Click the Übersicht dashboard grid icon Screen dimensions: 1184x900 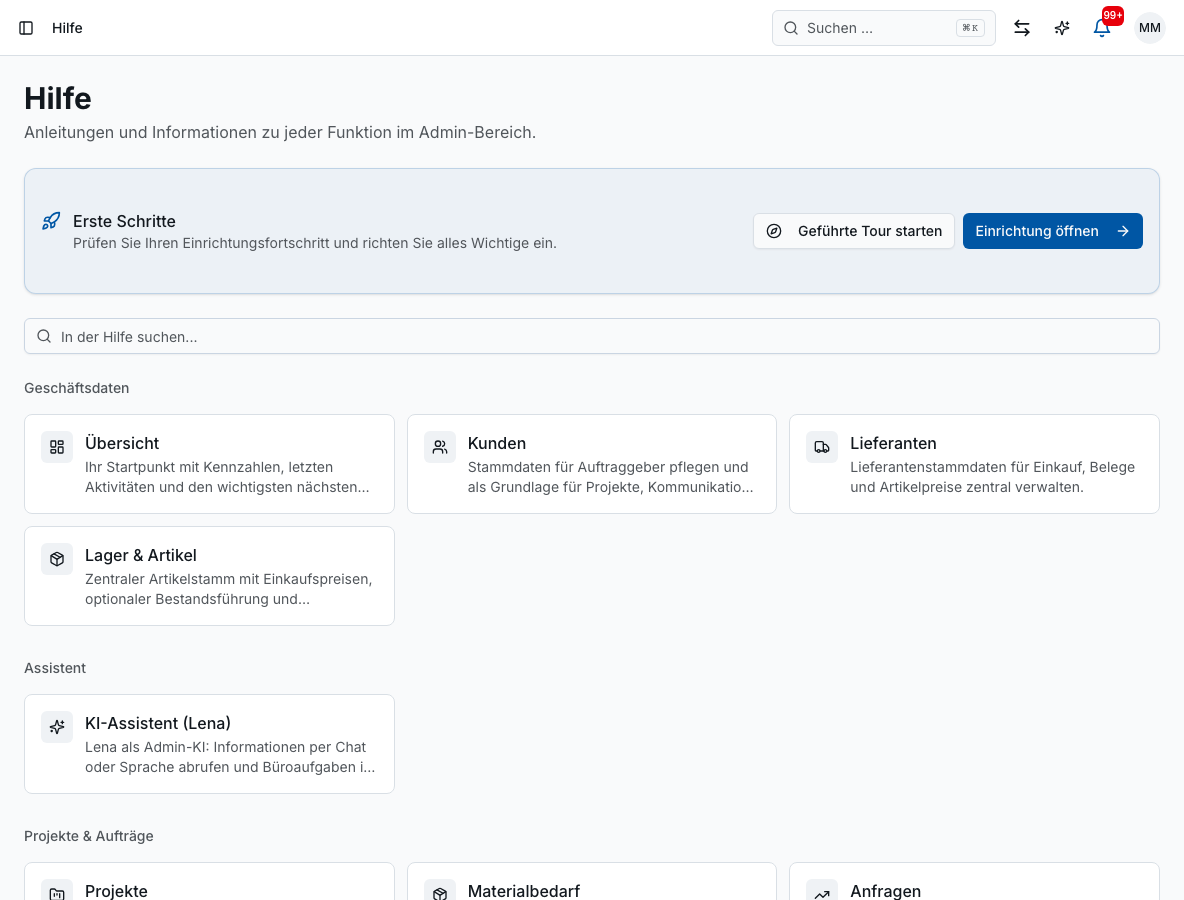(x=57, y=447)
